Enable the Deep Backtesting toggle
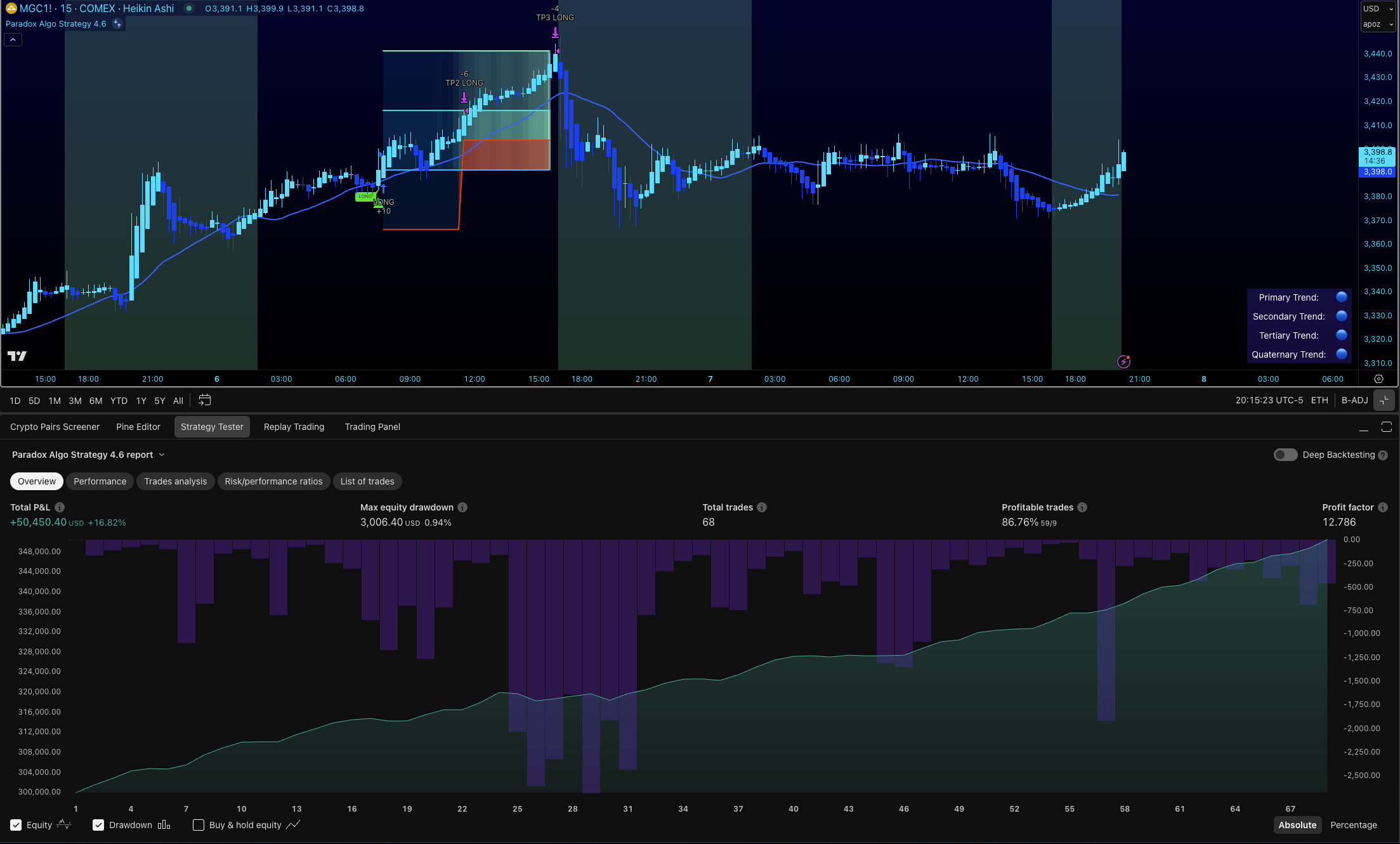This screenshot has width=1400, height=844. point(1285,455)
